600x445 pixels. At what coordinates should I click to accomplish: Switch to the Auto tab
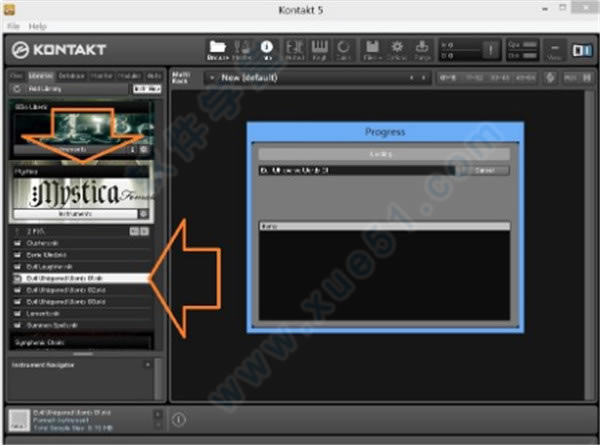(x=154, y=76)
